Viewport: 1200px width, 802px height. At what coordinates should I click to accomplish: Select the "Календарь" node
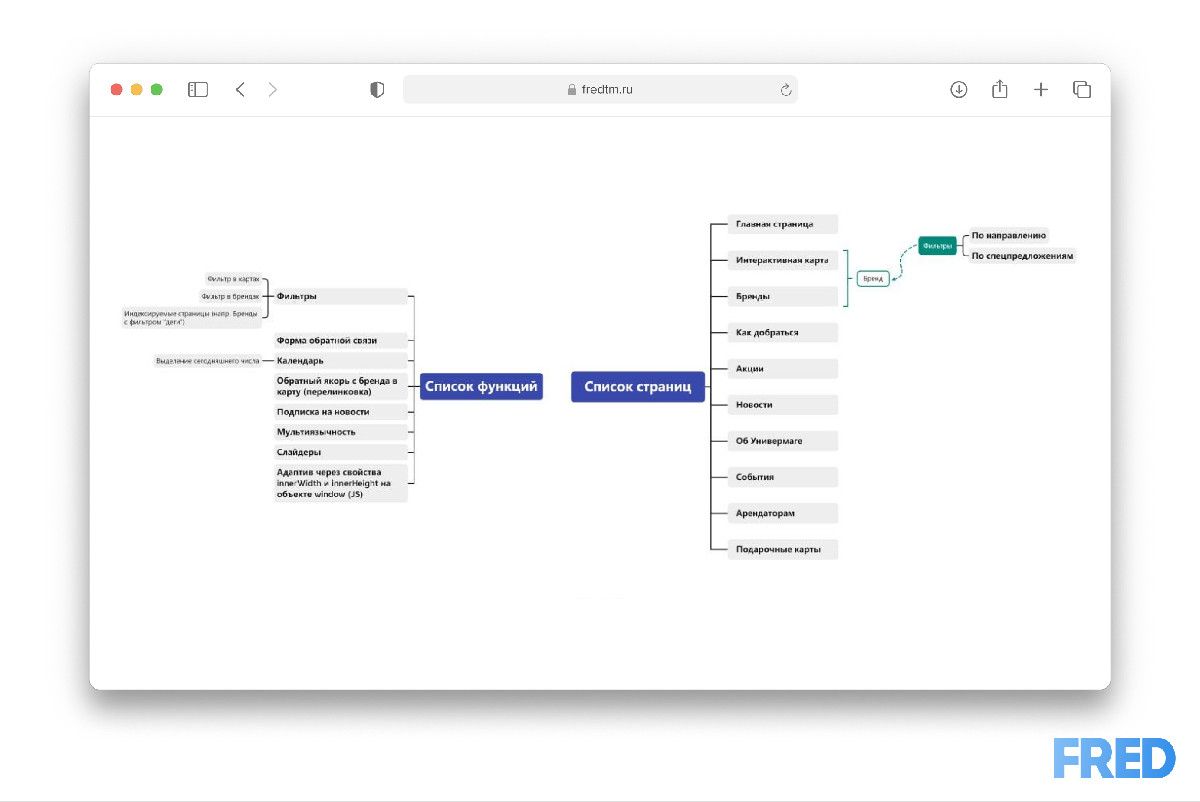[340, 360]
